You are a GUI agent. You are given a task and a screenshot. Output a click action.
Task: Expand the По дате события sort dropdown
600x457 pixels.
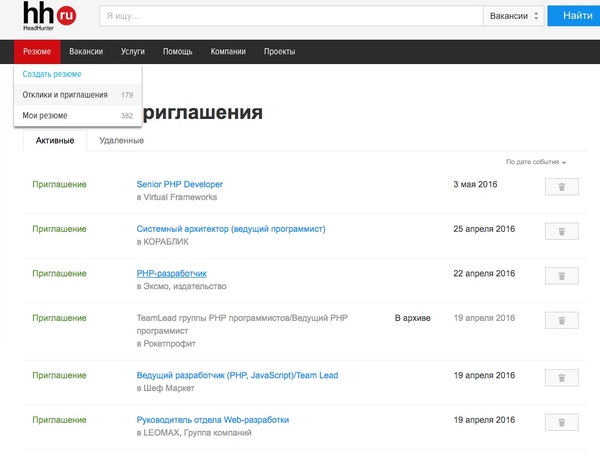point(537,162)
